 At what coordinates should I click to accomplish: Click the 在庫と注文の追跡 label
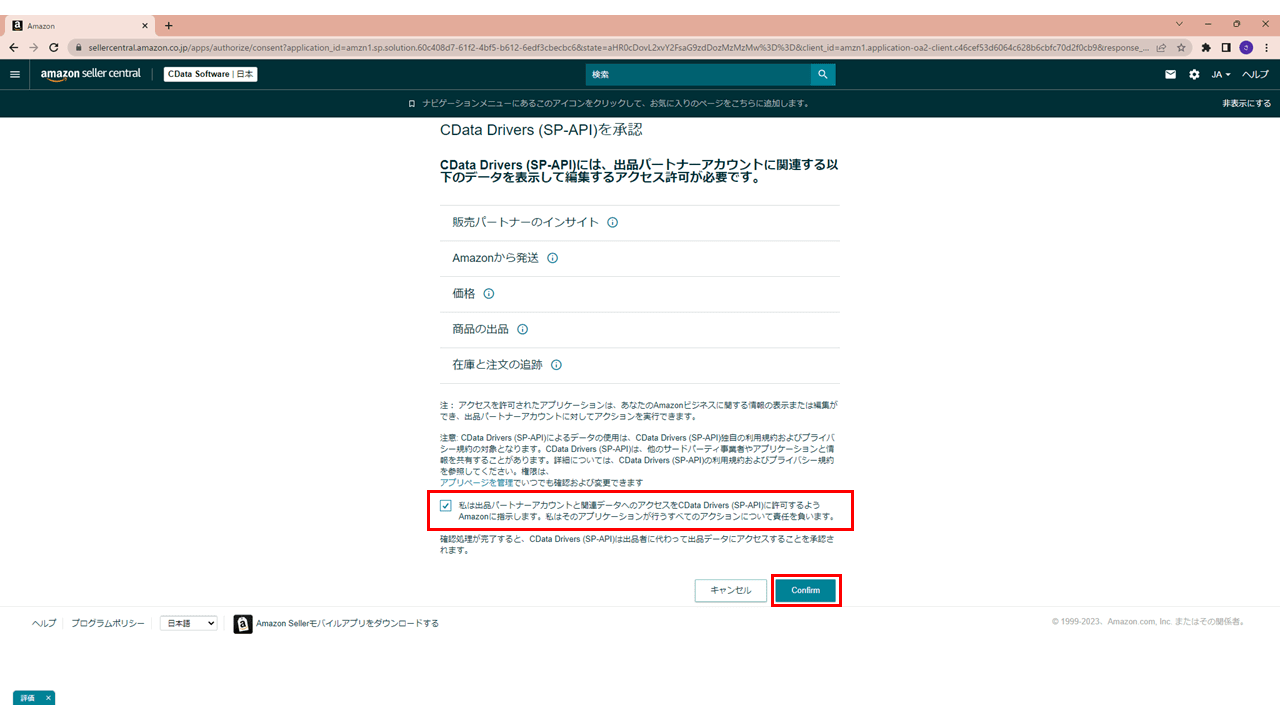497,365
